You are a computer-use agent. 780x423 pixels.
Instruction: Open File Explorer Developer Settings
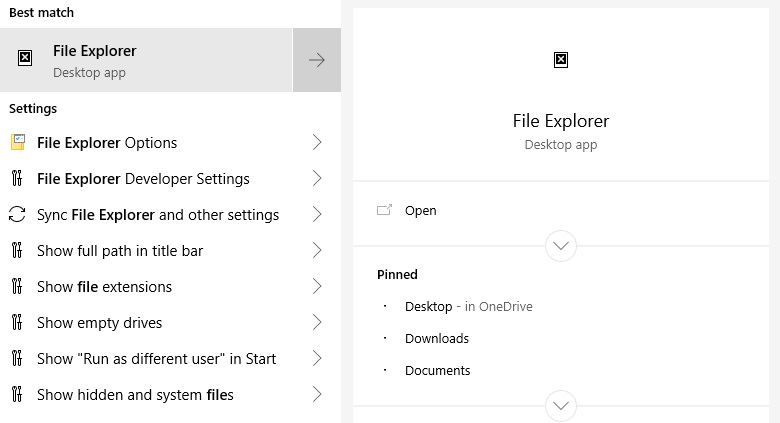point(170,178)
